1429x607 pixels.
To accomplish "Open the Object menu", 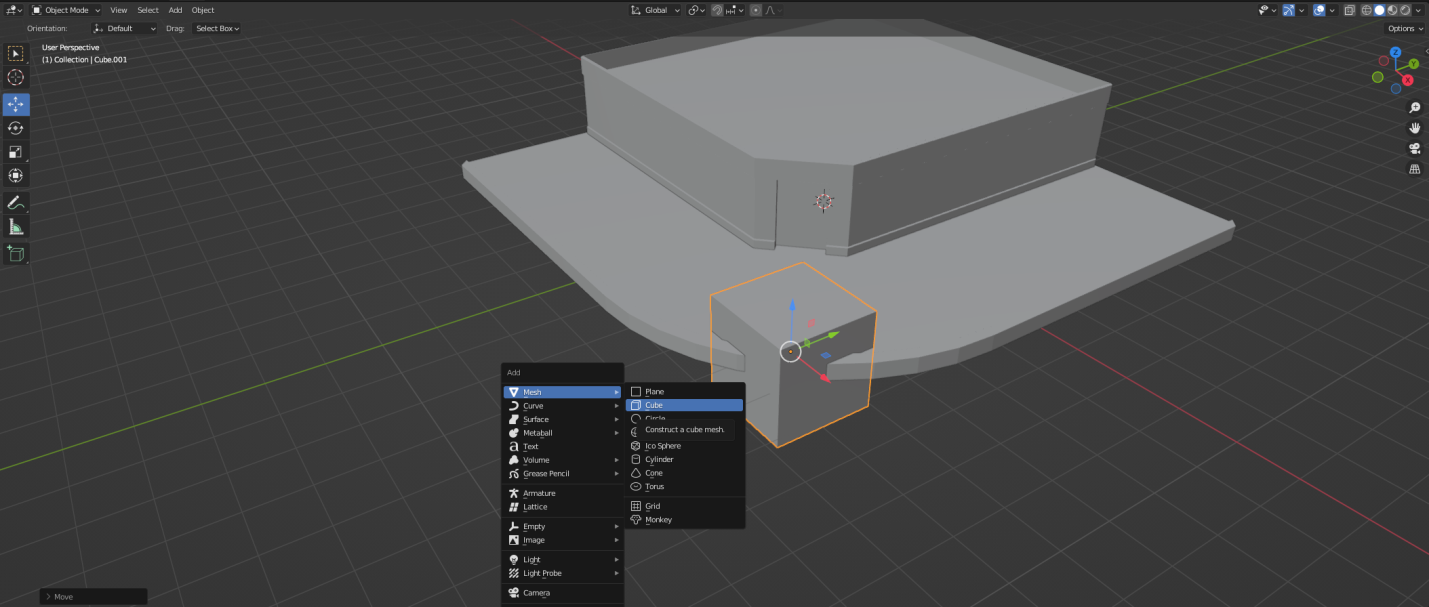I will point(203,10).
